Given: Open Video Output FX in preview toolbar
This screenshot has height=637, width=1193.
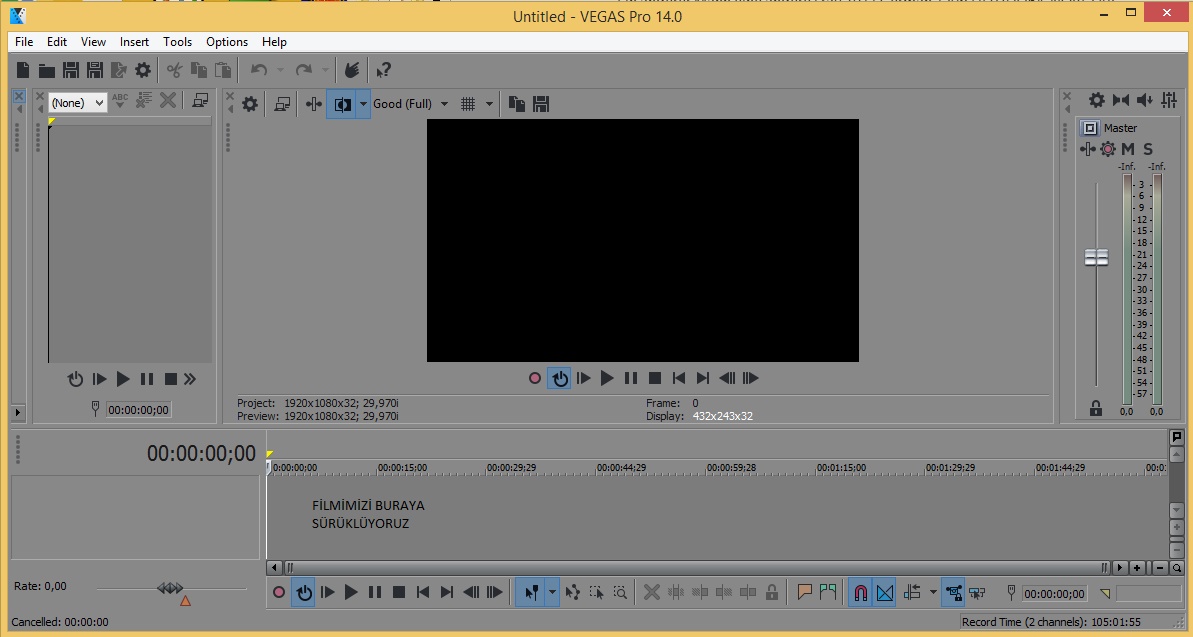Looking at the screenshot, I should pyautogui.click(x=313, y=104).
